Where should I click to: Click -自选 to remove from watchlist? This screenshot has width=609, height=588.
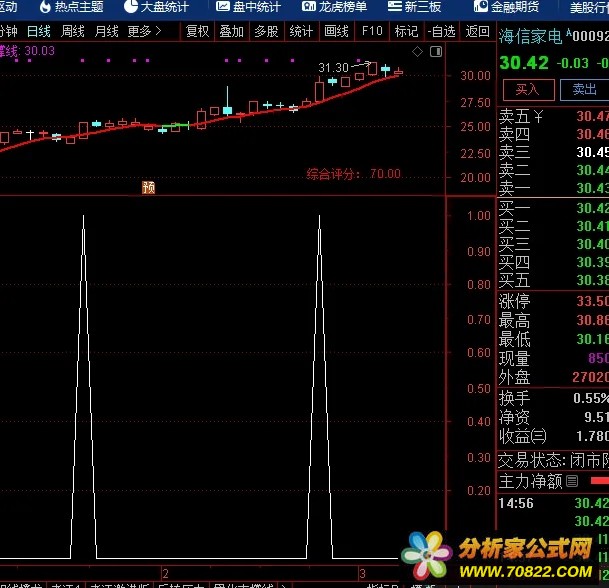point(442,31)
